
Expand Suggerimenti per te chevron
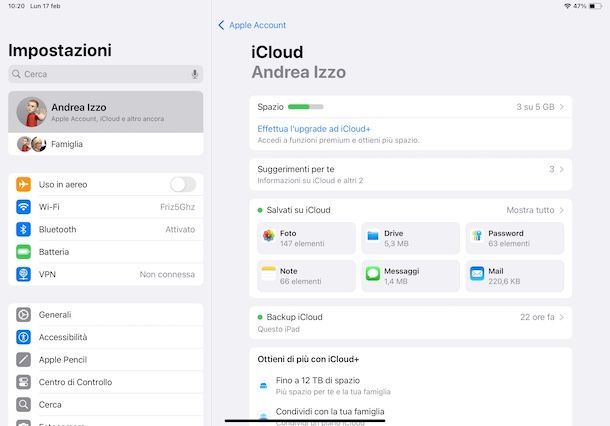coord(562,169)
